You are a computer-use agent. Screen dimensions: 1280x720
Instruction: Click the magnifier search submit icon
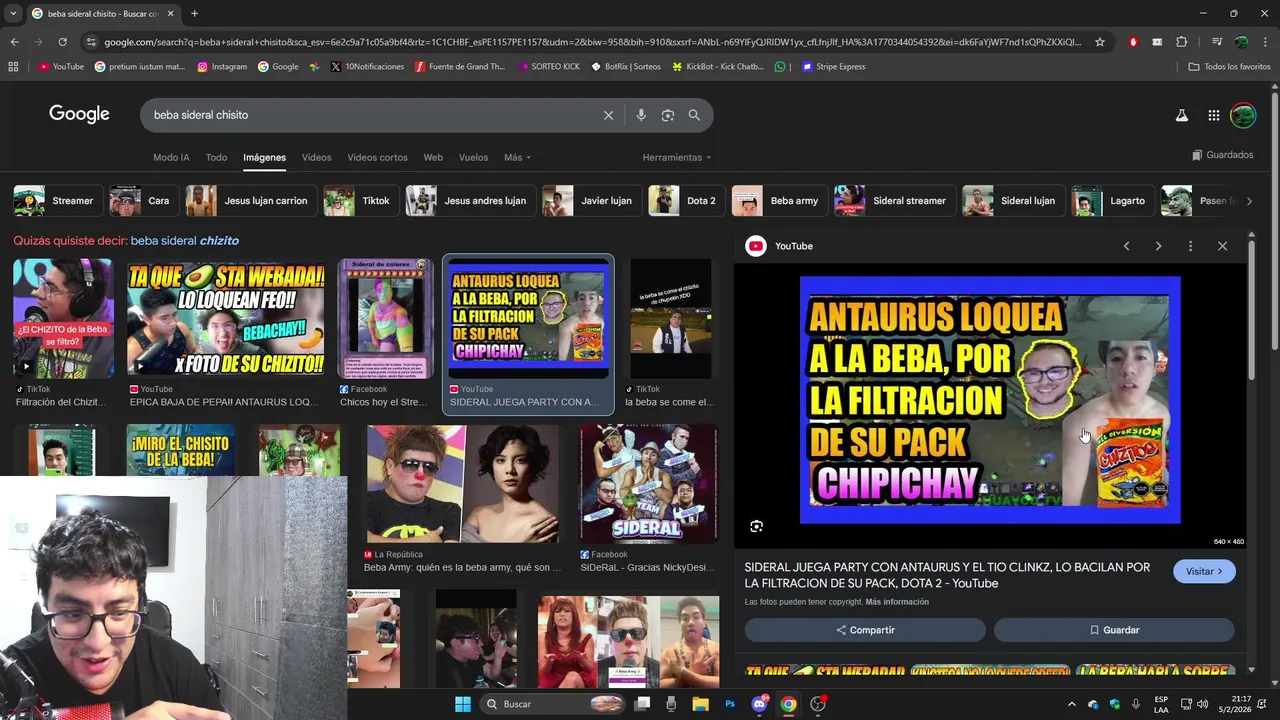coord(694,115)
